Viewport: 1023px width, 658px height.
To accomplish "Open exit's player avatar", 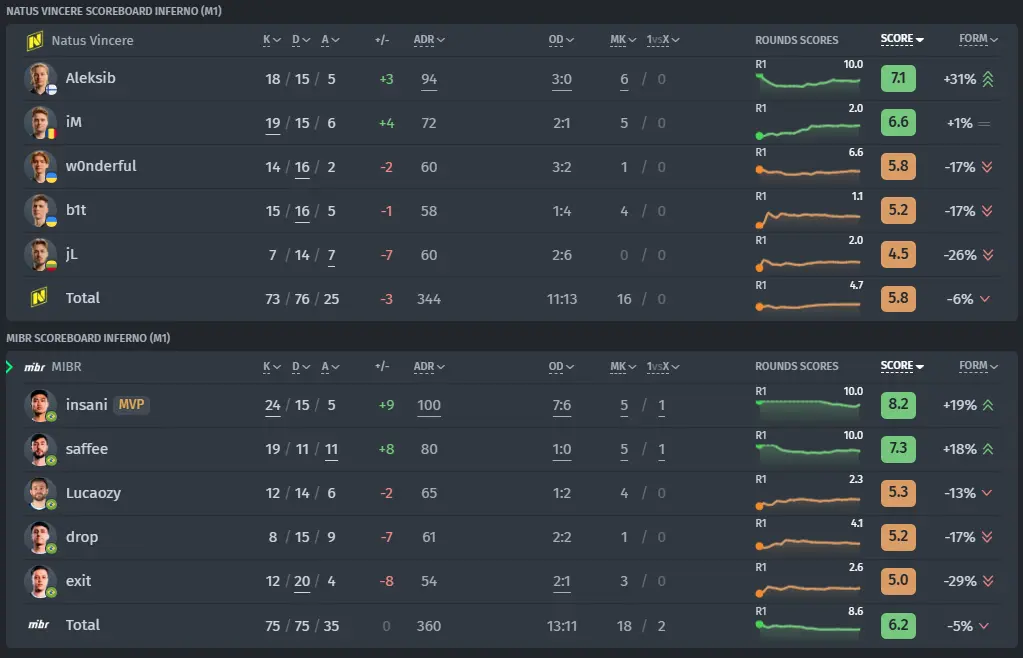I will [x=40, y=581].
